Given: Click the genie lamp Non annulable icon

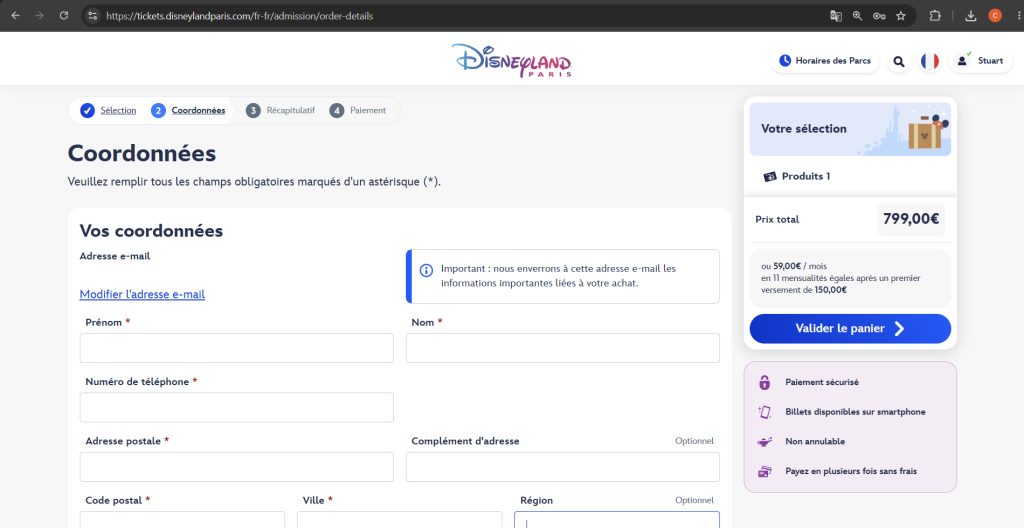Looking at the screenshot, I should click(765, 442).
